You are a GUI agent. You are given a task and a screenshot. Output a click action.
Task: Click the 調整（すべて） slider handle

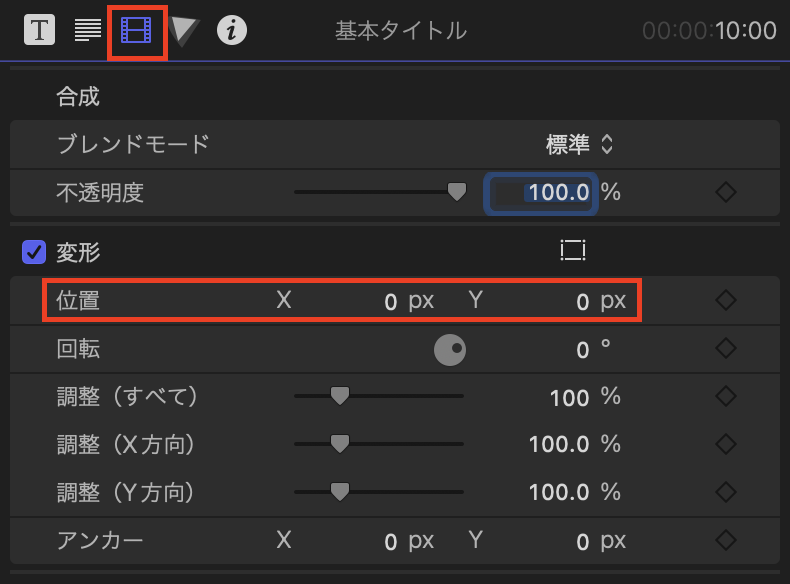[x=340, y=397]
